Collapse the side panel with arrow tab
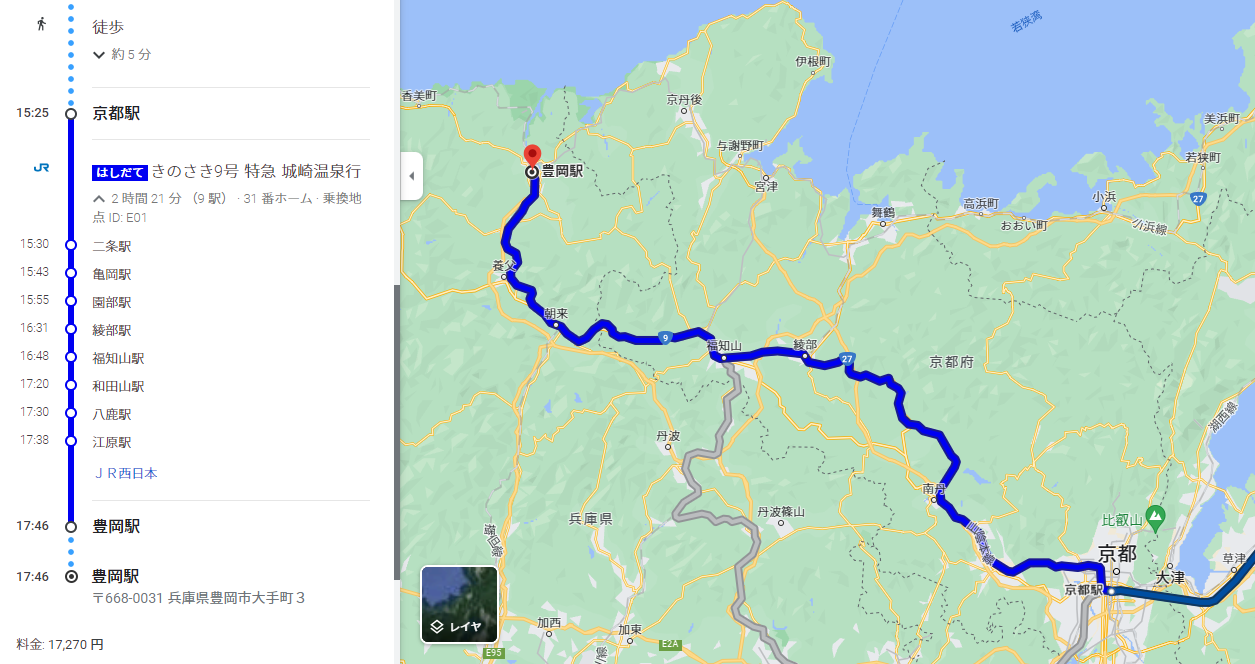1255x664 pixels. (411, 176)
